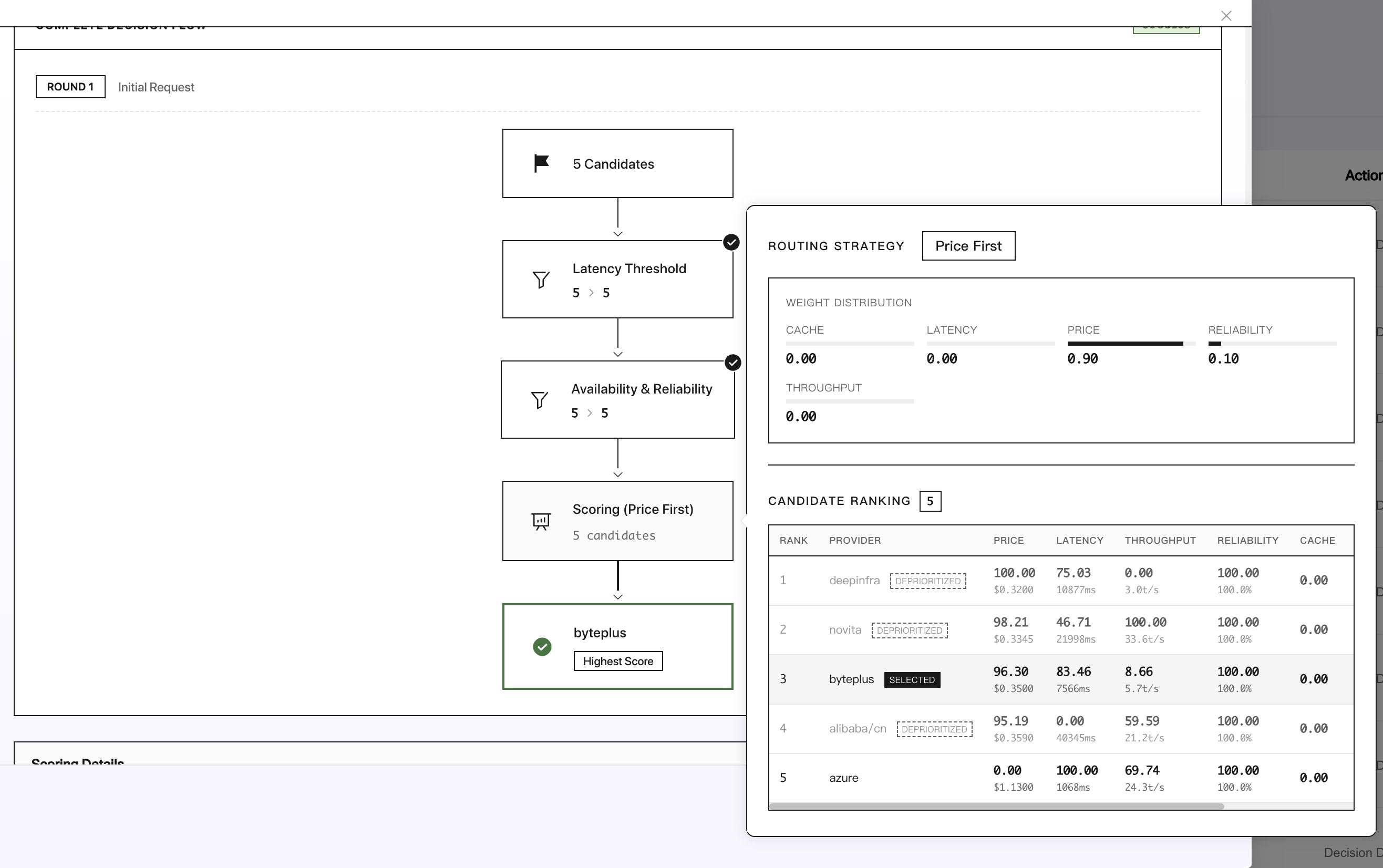Close the decision flow dialog
Screen dimensions: 1383x868
pyautogui.click(x=1226, y=16)
